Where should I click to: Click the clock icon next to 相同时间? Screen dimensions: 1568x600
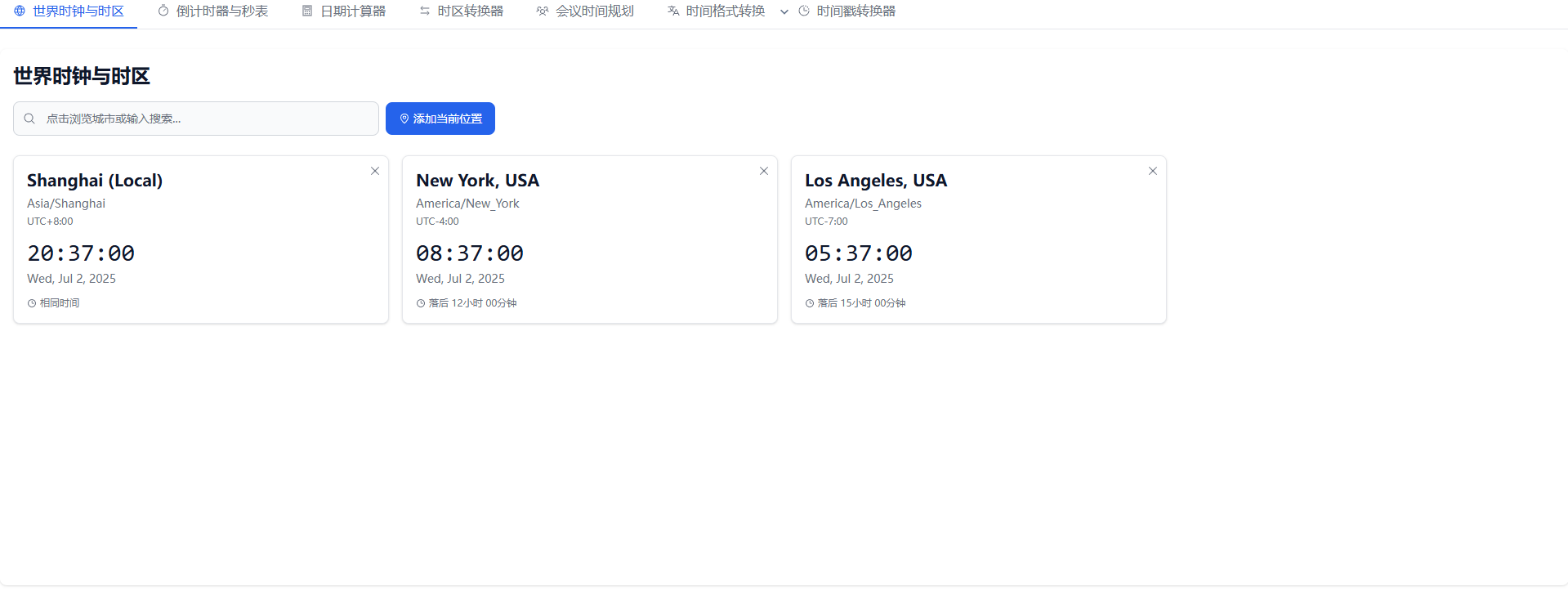coord(32,303)
